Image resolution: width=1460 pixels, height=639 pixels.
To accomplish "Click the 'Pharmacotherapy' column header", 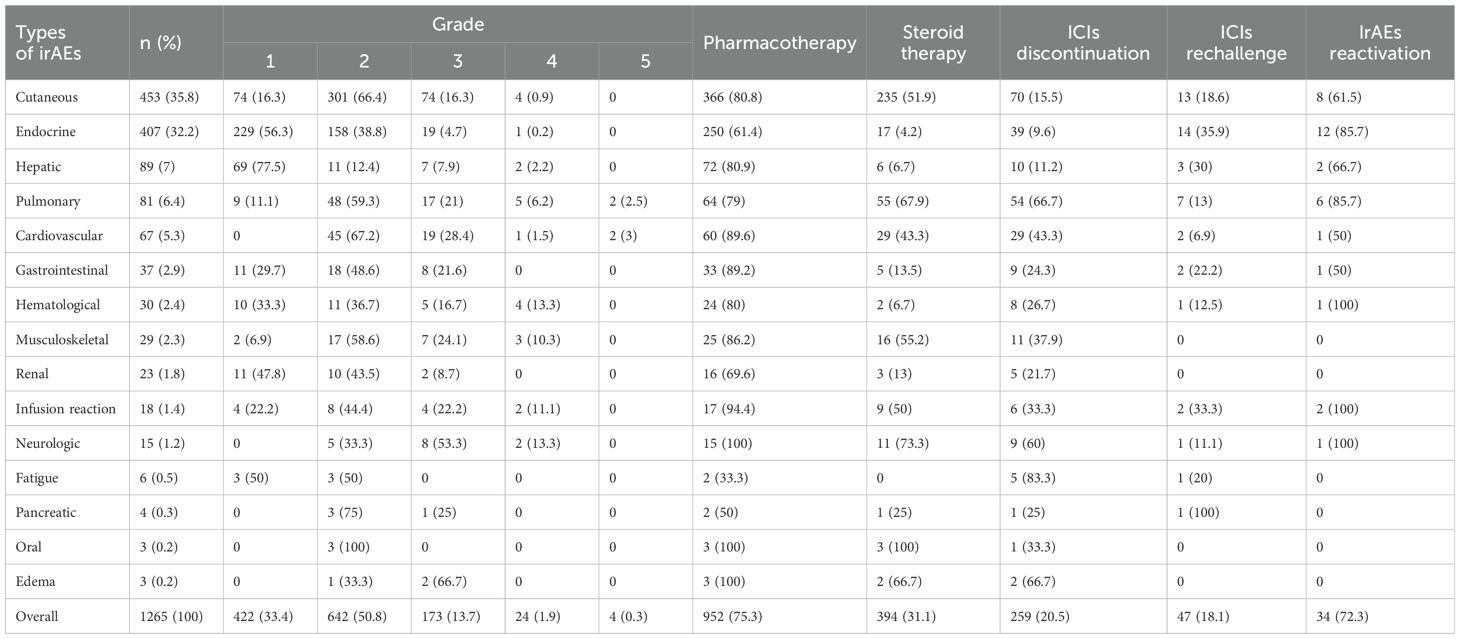I will (780, 43).
